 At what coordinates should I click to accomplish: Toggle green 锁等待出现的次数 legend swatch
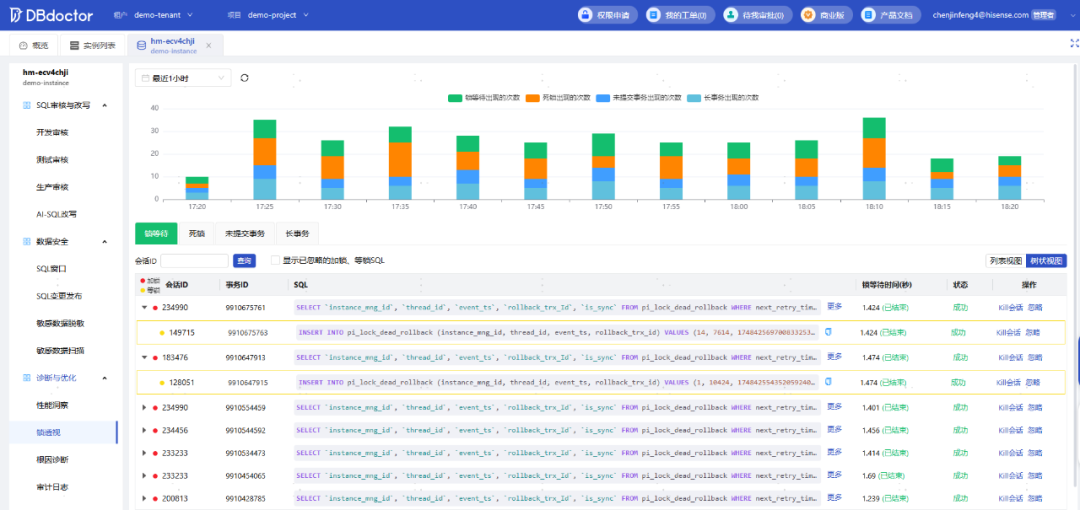455,98
